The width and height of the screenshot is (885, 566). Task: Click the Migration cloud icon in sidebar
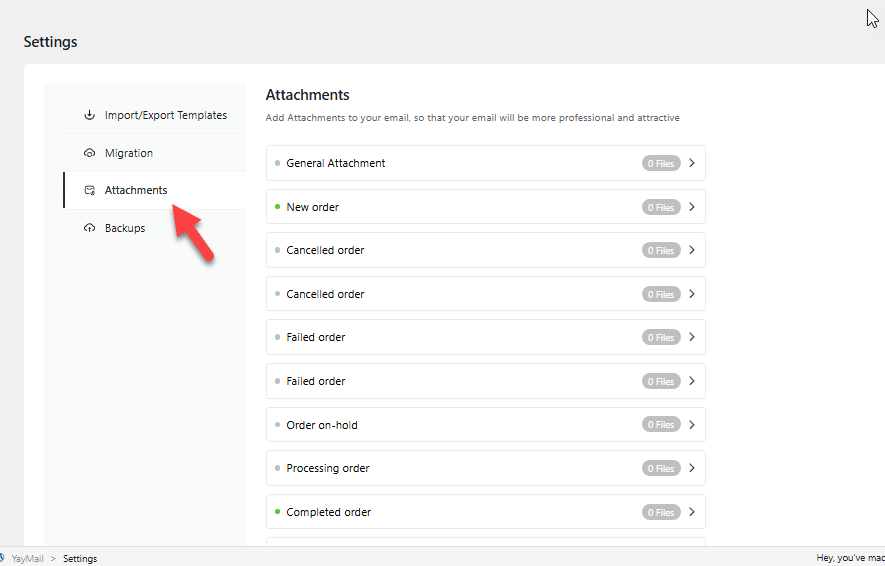tap(89, 153)
